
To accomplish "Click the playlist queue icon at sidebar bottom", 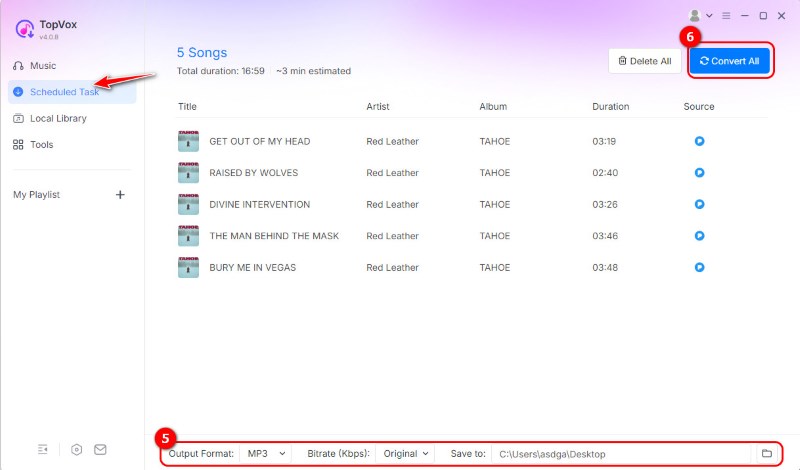I will [x=43, y=450].
